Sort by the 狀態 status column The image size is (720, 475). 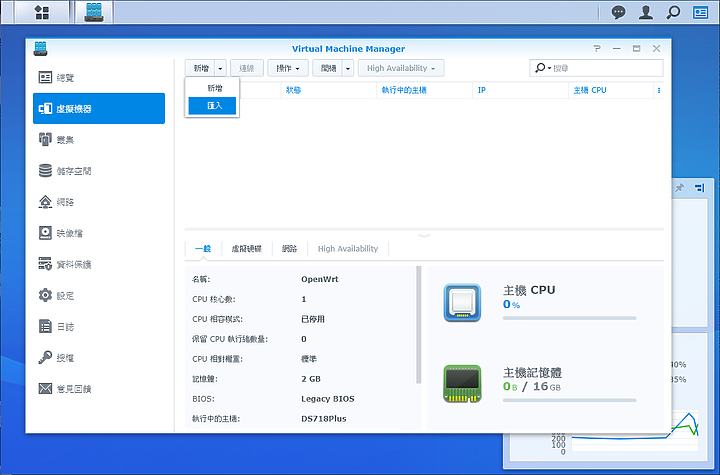pos(328,90)
